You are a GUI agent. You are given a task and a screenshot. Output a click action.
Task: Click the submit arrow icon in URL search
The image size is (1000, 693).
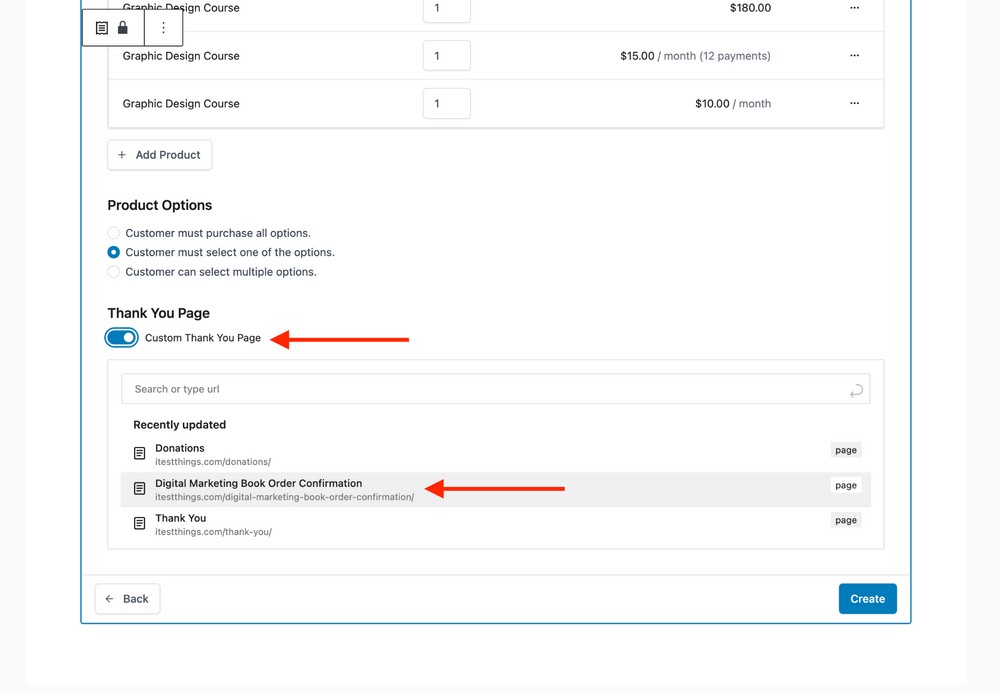855,390
